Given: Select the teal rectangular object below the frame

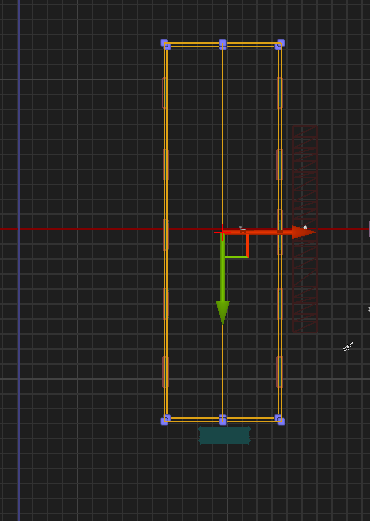Looking at the screenshot, I should [x=224, y=435].
